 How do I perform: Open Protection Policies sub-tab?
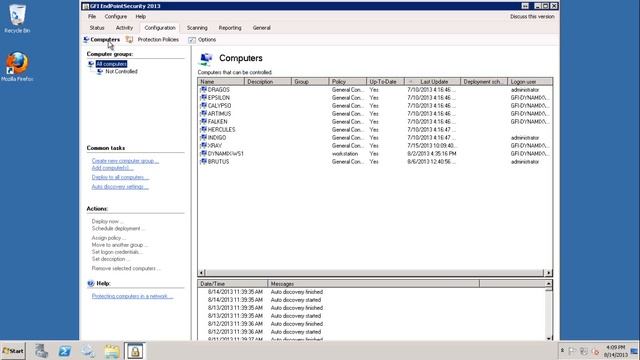click(x=158, y=40)
